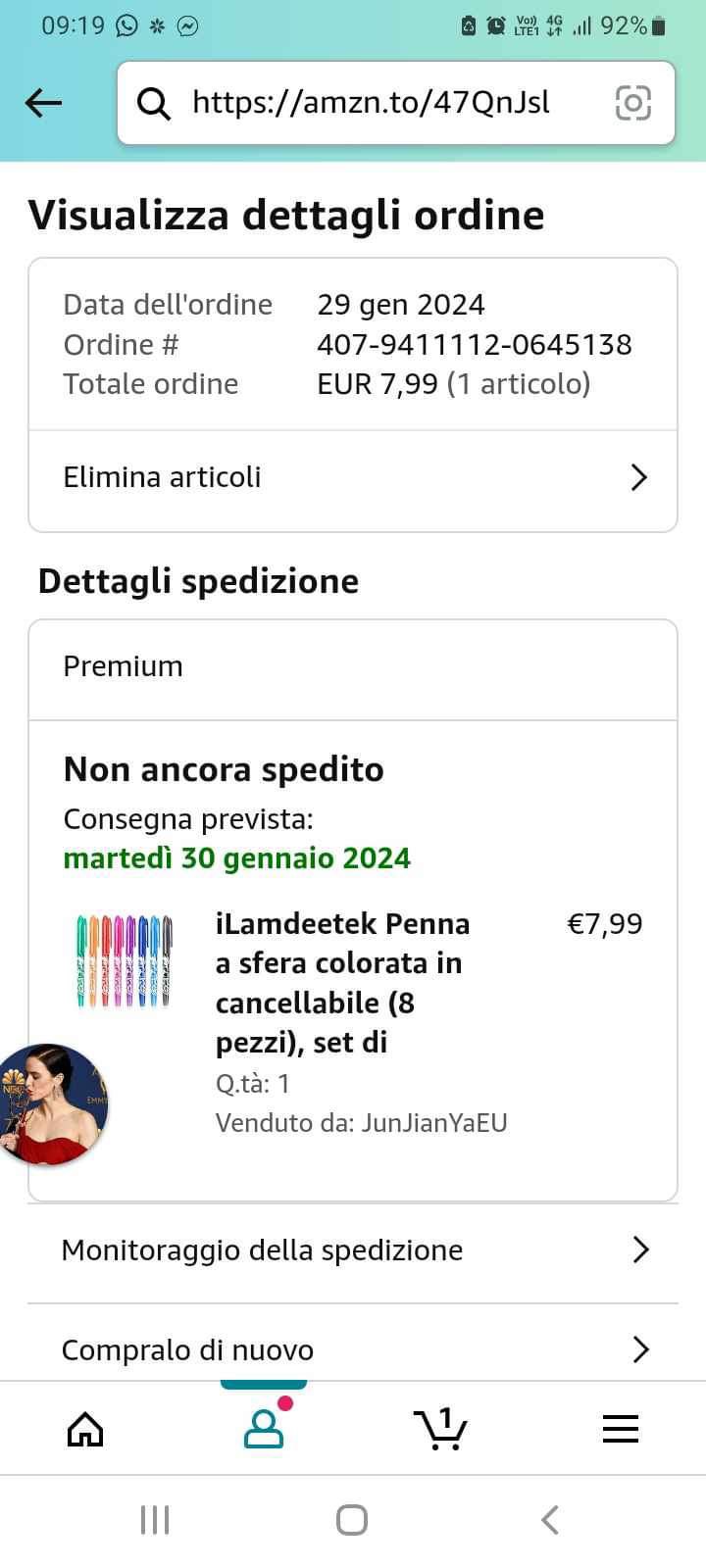Viewport: 706px width, 1568px height.
Task: Tap Compralo di nuovo text
Action: [187, 1350]
